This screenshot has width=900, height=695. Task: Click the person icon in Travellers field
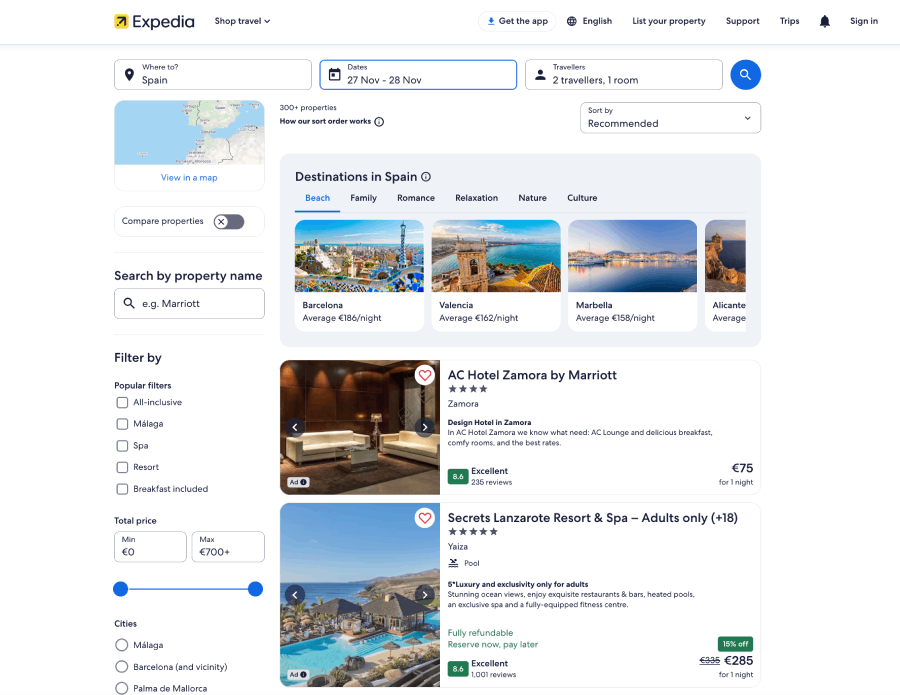point(540,75)
